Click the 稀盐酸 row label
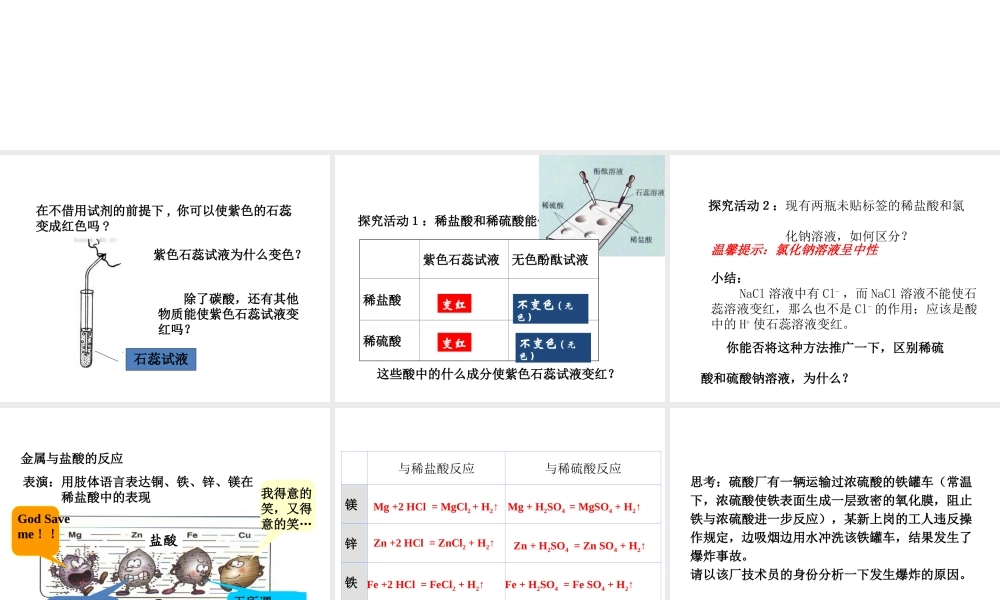 (382, 300)
